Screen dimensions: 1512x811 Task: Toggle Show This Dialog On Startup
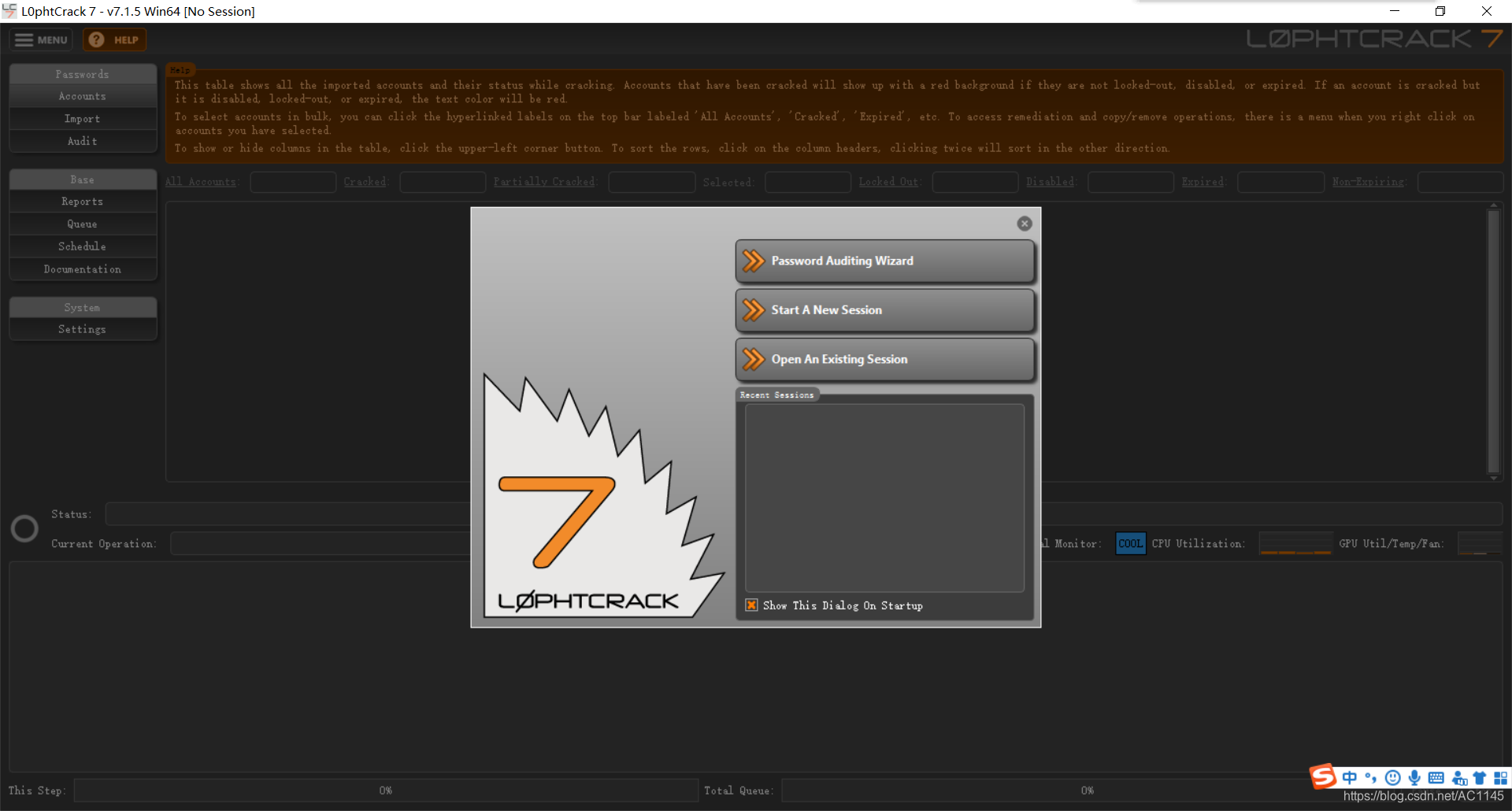pyautogui.click(x=752, y=605)
